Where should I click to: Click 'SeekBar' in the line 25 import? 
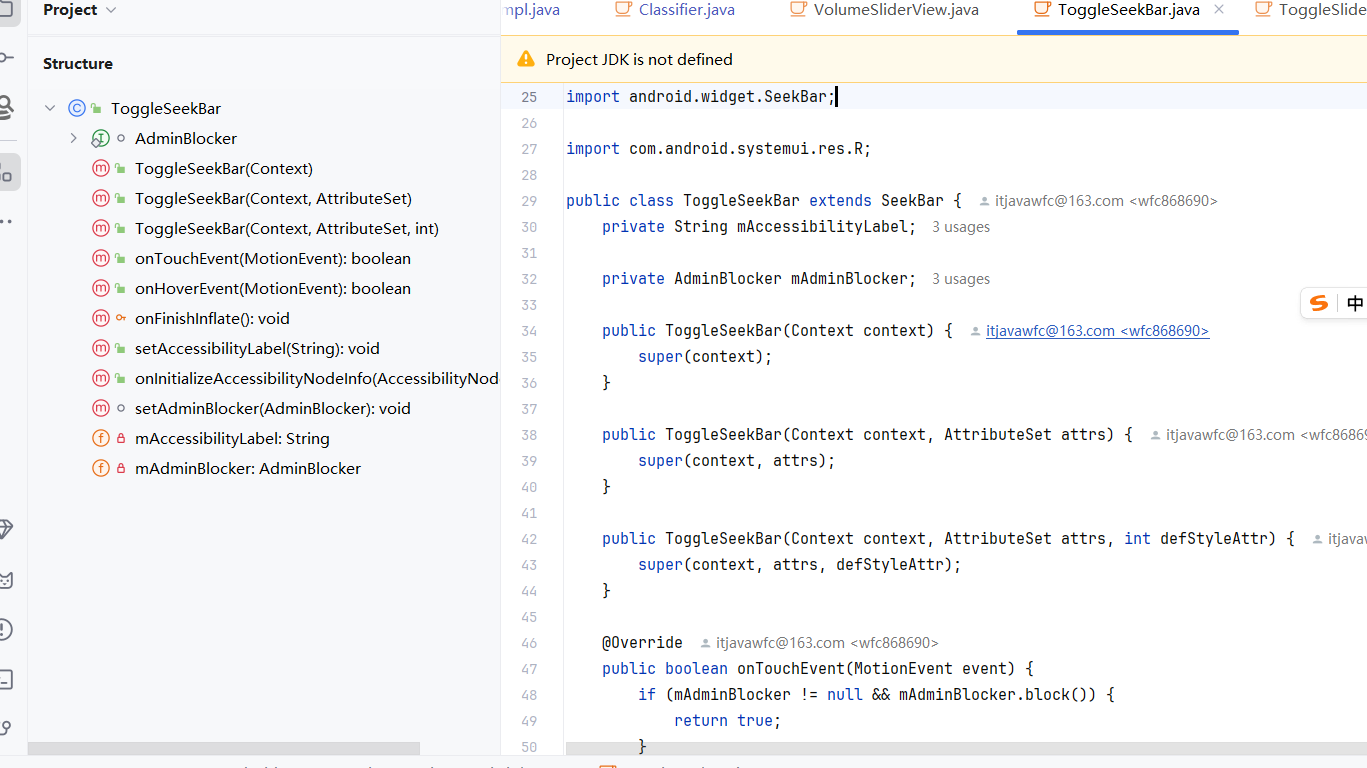tap(795, 97)
